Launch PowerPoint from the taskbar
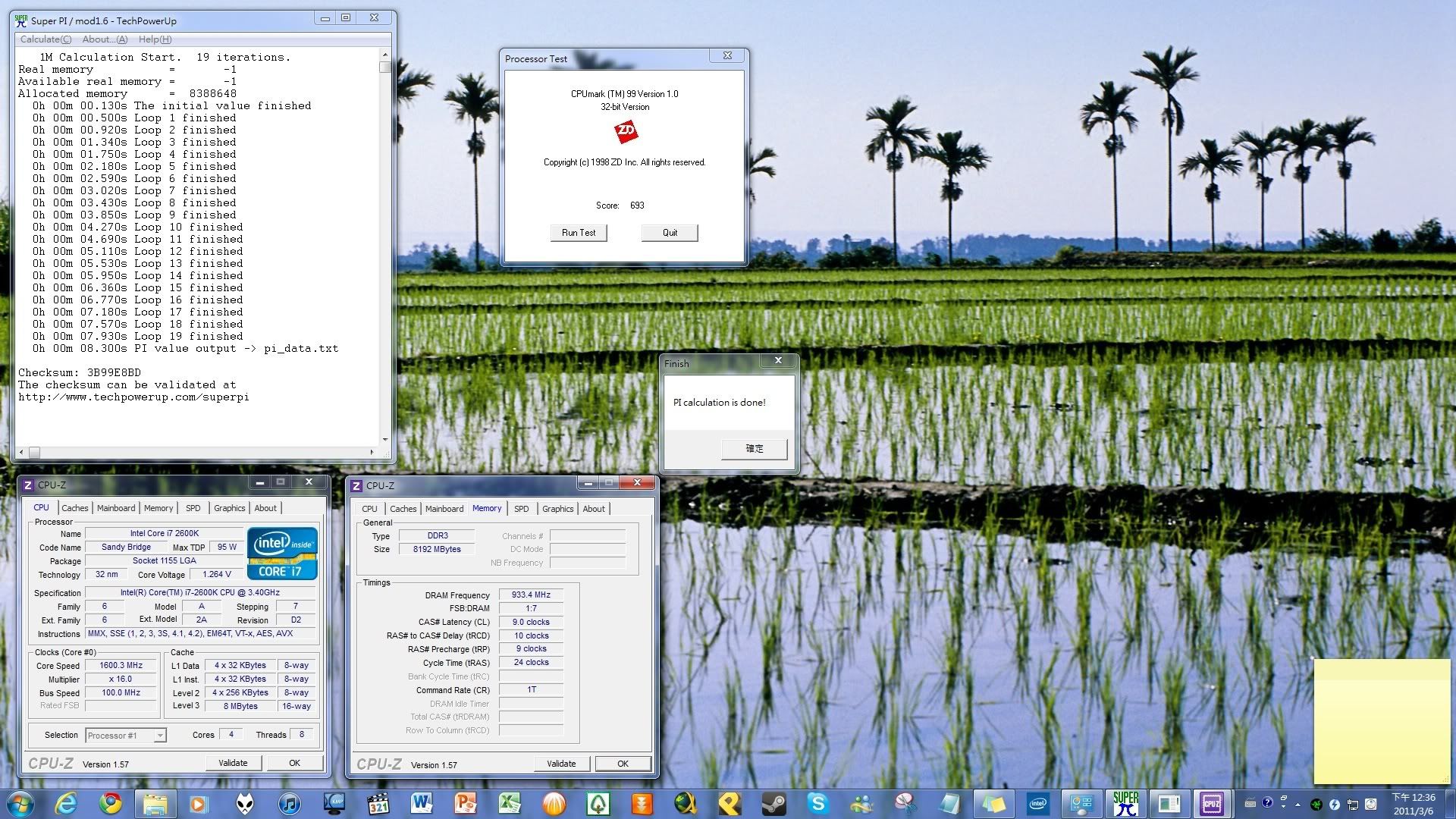This screenshot has width=1456, height=819. coord(466,803)
